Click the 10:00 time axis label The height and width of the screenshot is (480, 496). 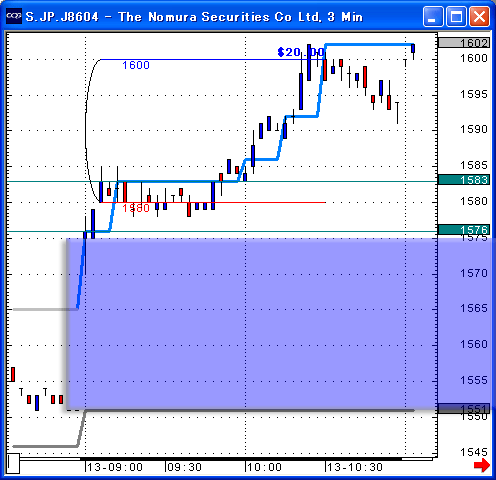pyautogui.click(x=264, y=467)
